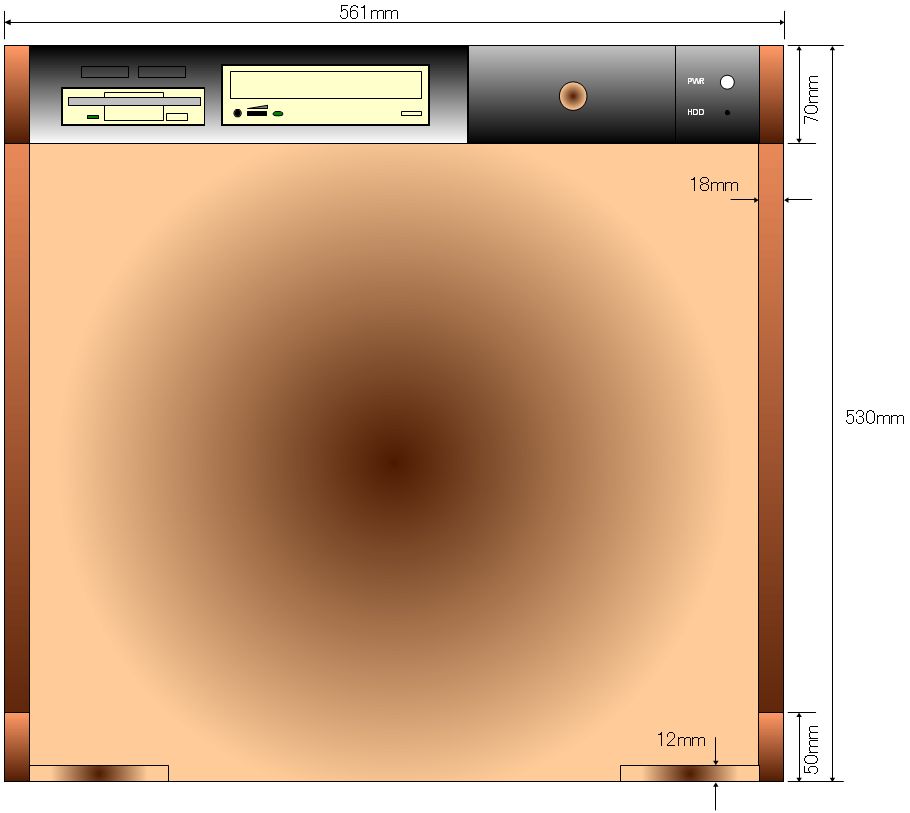Click the left dark slot above floppy drive
Image resolution: width=910 pixels, height=813 pixels.
coord(105,72)
